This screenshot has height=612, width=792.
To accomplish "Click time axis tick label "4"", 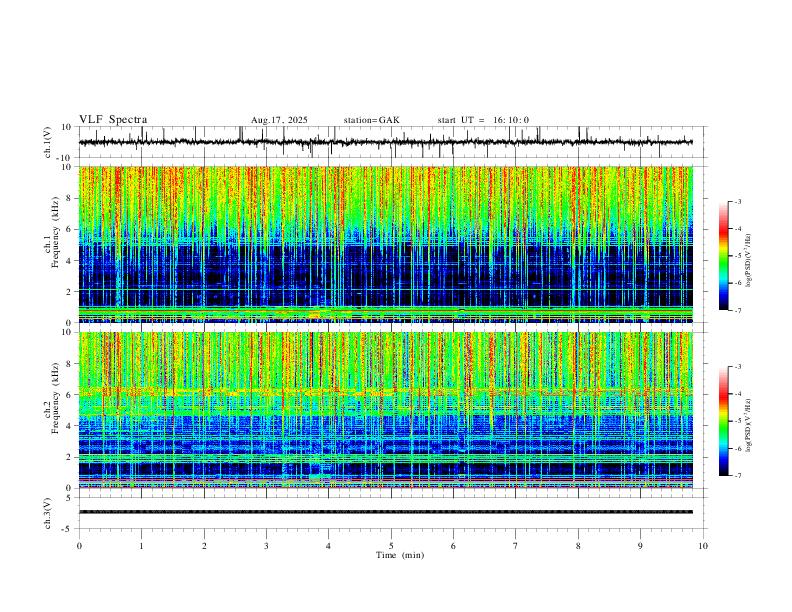I will coord(329,546).
